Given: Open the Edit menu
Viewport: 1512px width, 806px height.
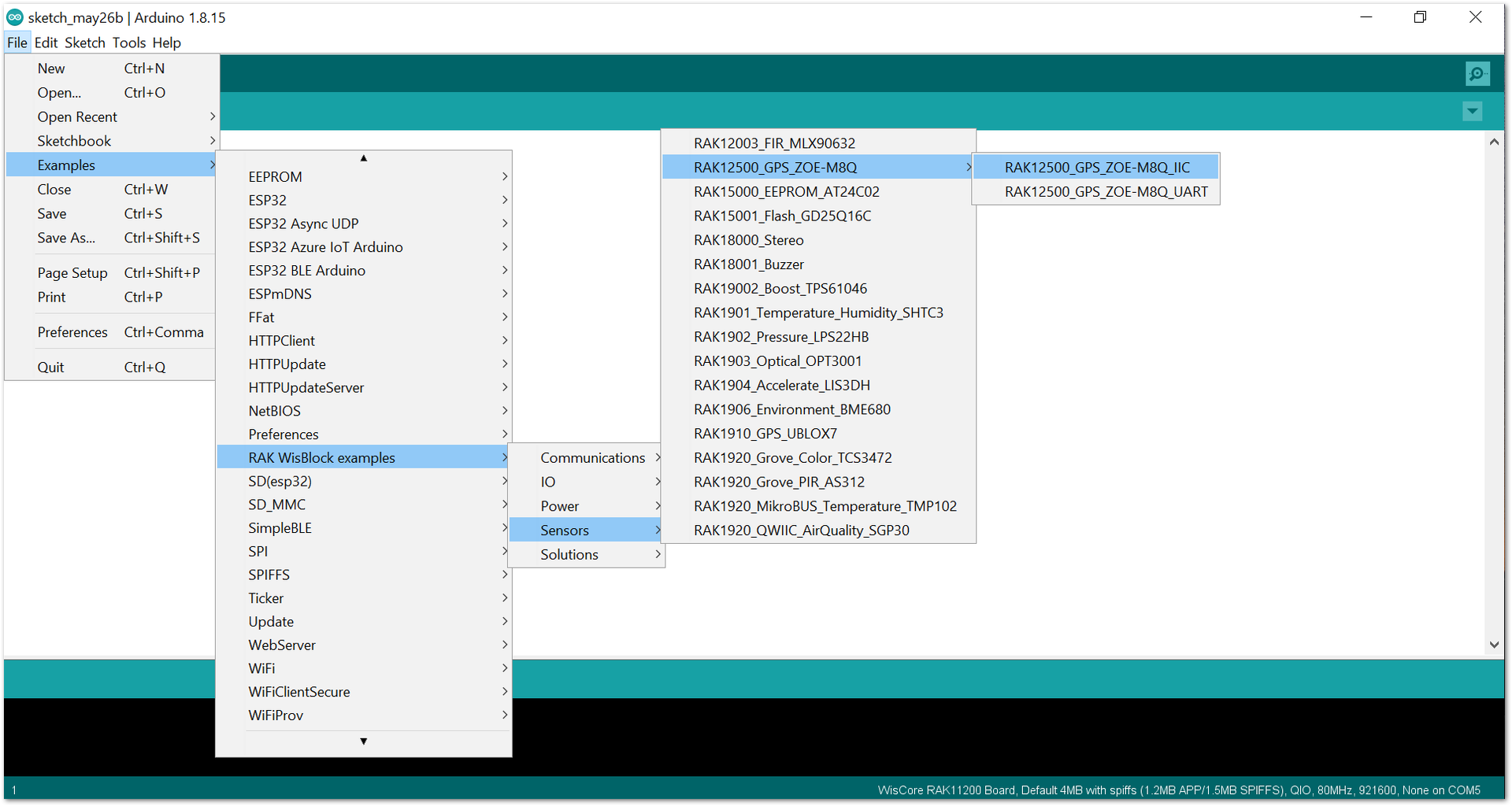Looking at the screenshot, I should [46, 43].
